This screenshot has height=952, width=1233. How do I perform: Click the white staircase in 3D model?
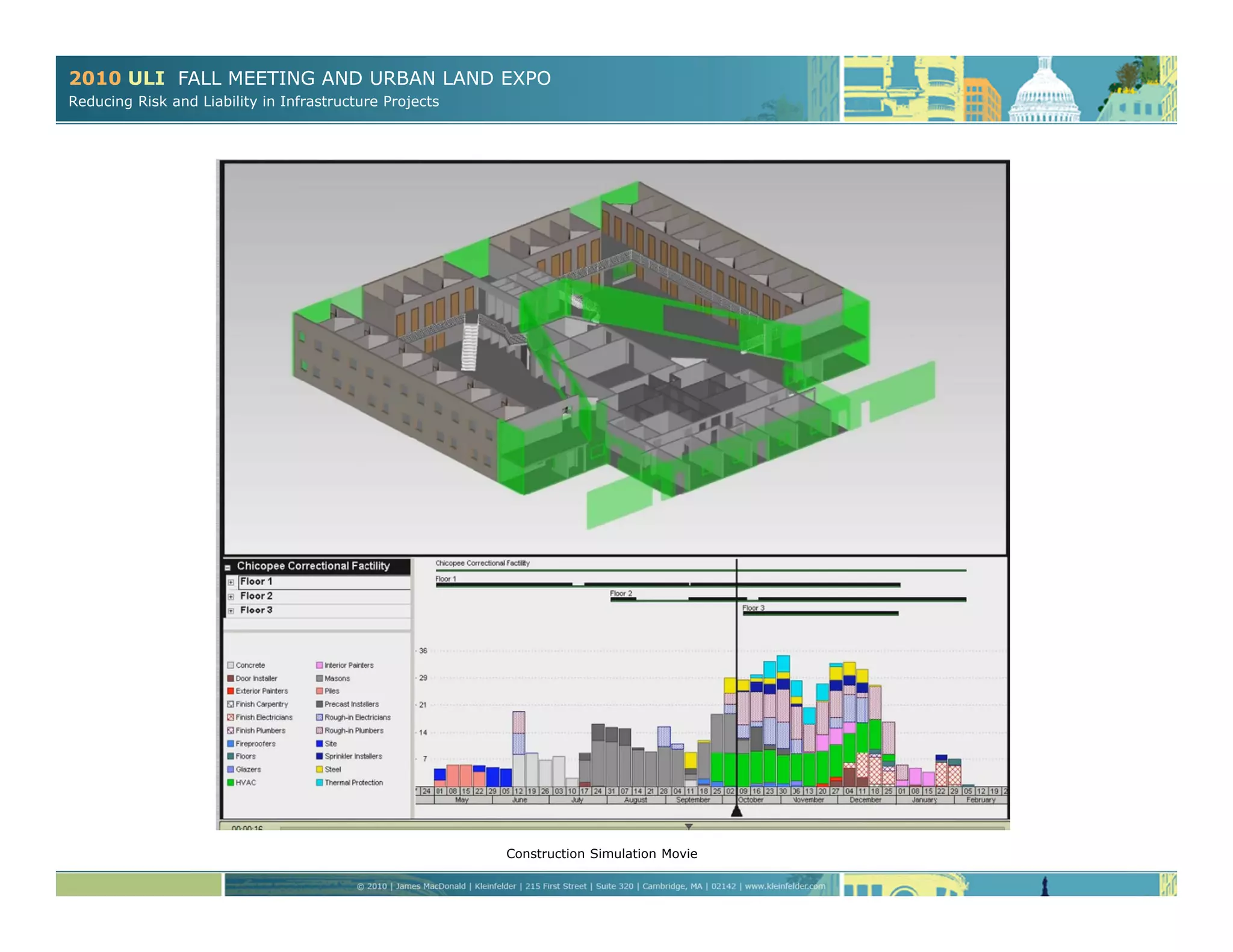470,346
